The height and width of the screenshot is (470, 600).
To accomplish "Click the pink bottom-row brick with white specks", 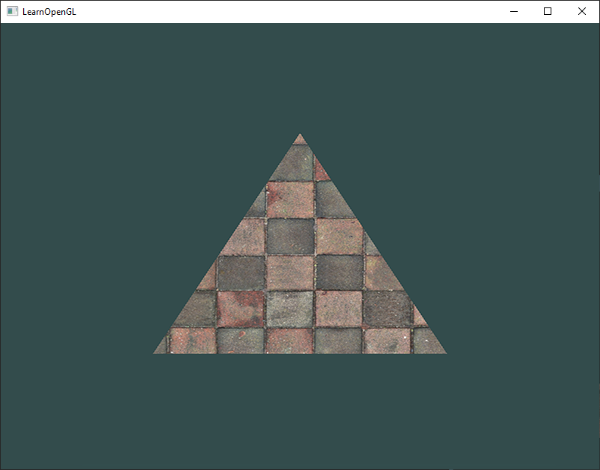I will coord(386,341).
